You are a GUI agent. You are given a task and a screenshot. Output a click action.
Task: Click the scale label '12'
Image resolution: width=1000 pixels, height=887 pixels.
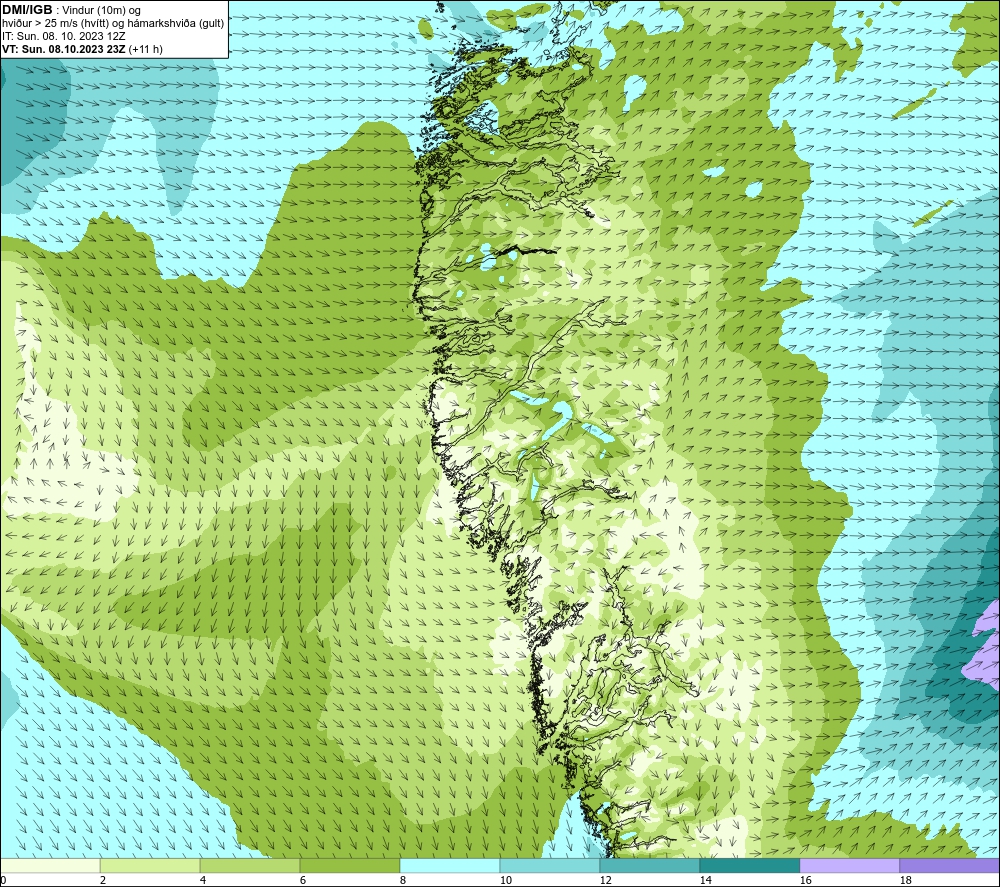[x=605, y=881]
